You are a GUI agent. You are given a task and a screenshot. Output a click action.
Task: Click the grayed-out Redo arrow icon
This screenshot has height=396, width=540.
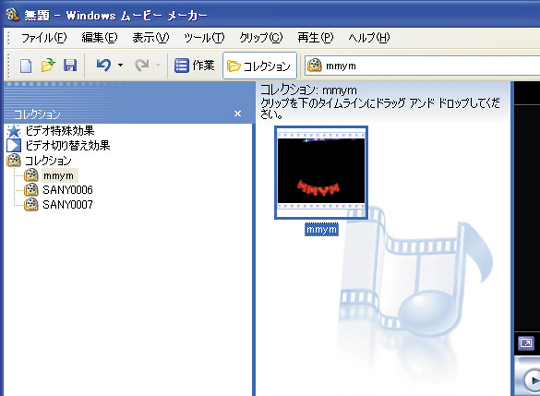pos(142,65)
